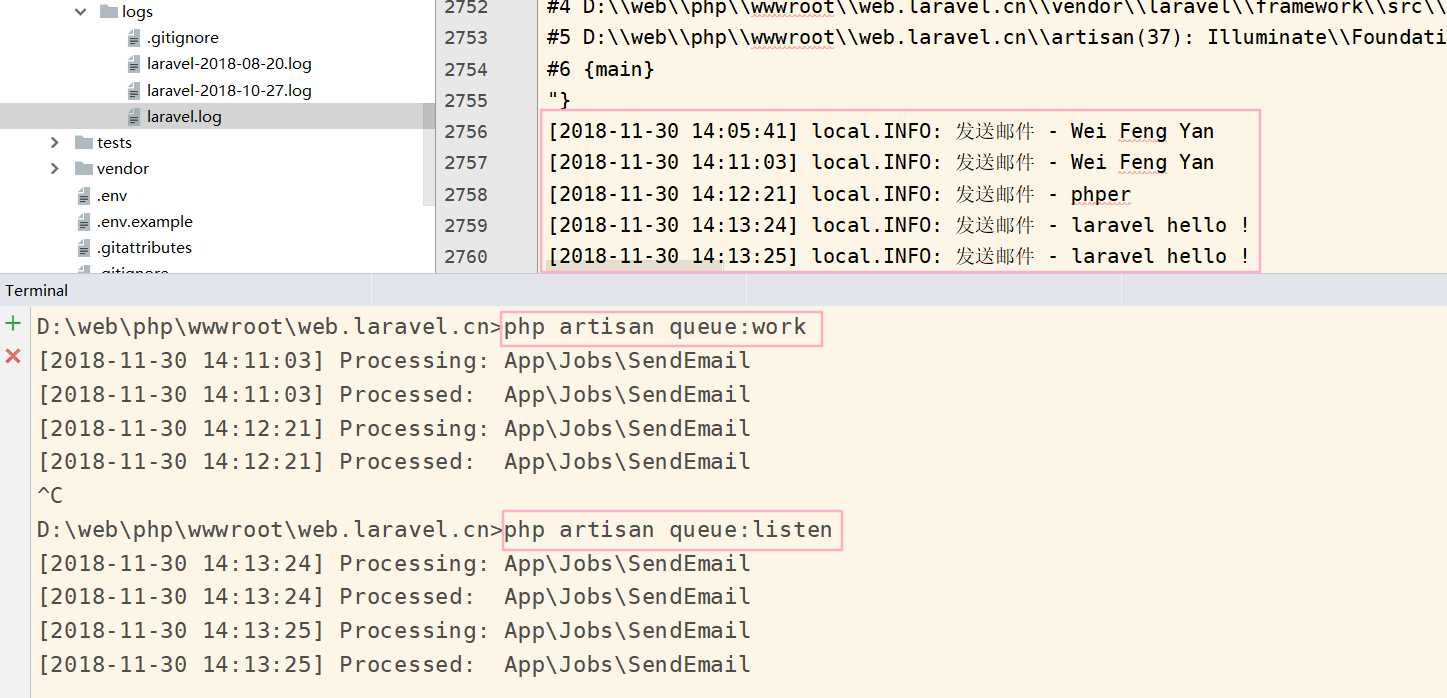This screenshot has height=698, width=1447.
Task: Click the .env file icon
Action: pyautogui.click(x=84, y=195)
